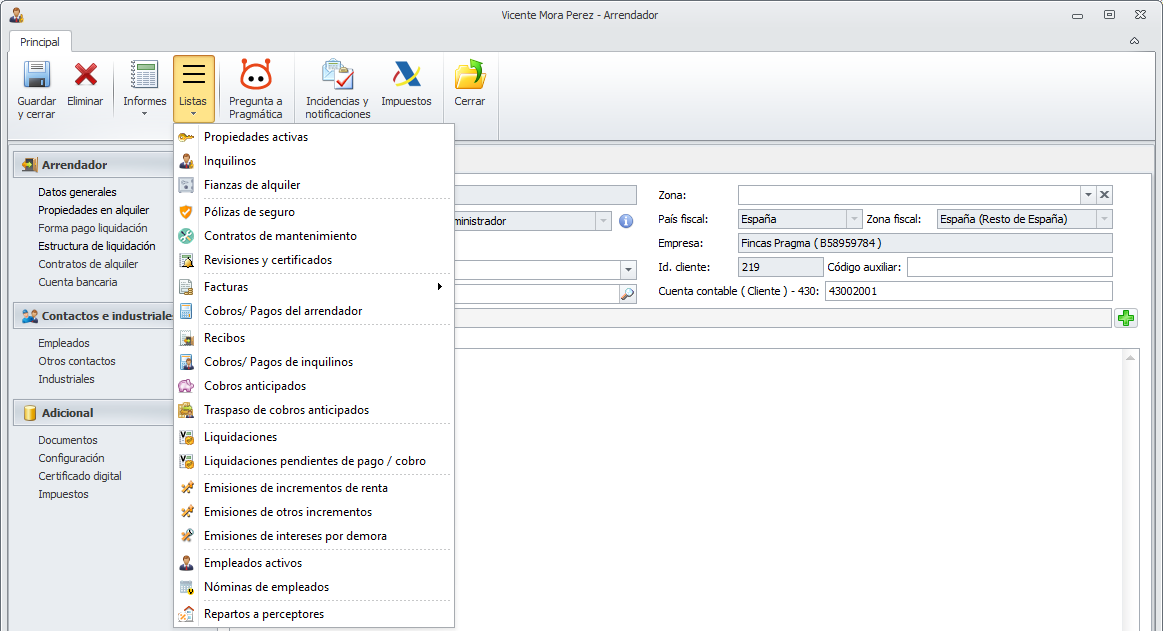Viewport: 1163px width, 631px height.
Task: Select Propiedades activas from Listas menu
Action: [256, 137]
